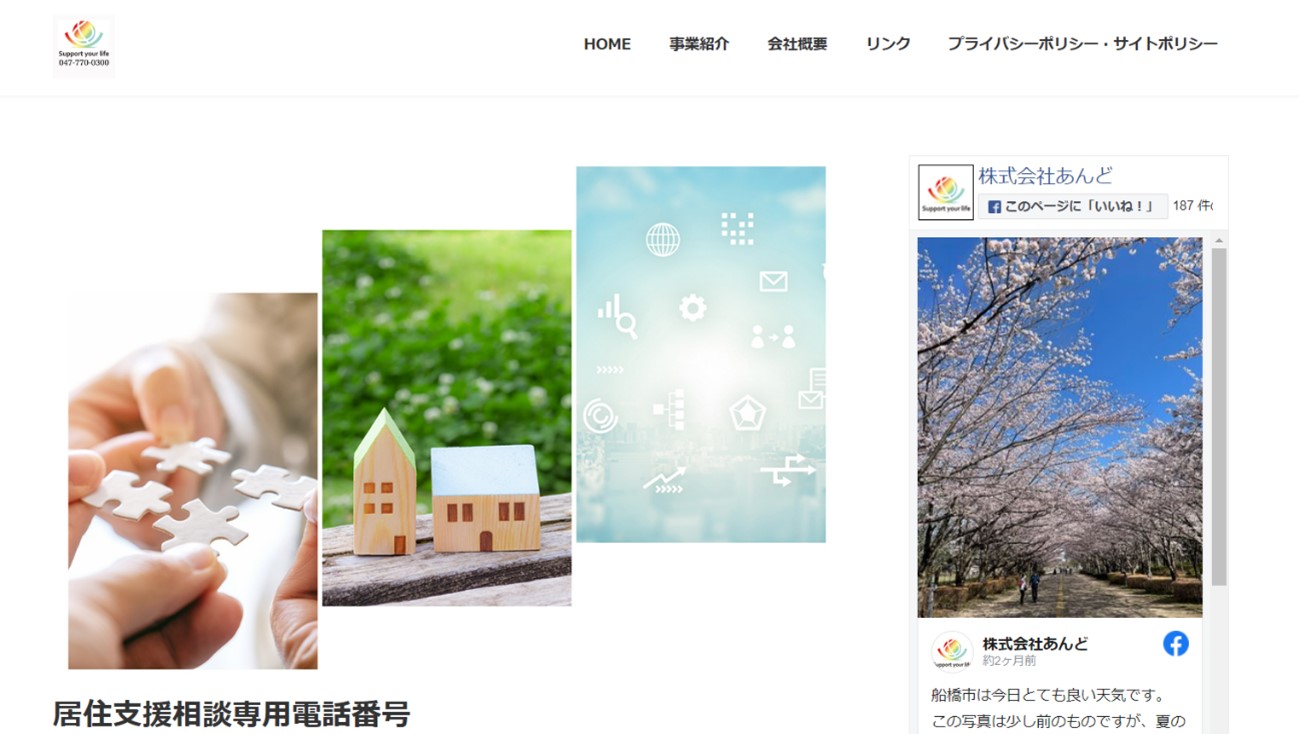The height and width of the screenshot is (734, 1299).
Task: Click the feed scrollbar up arrow
Action: point(1219,241)
